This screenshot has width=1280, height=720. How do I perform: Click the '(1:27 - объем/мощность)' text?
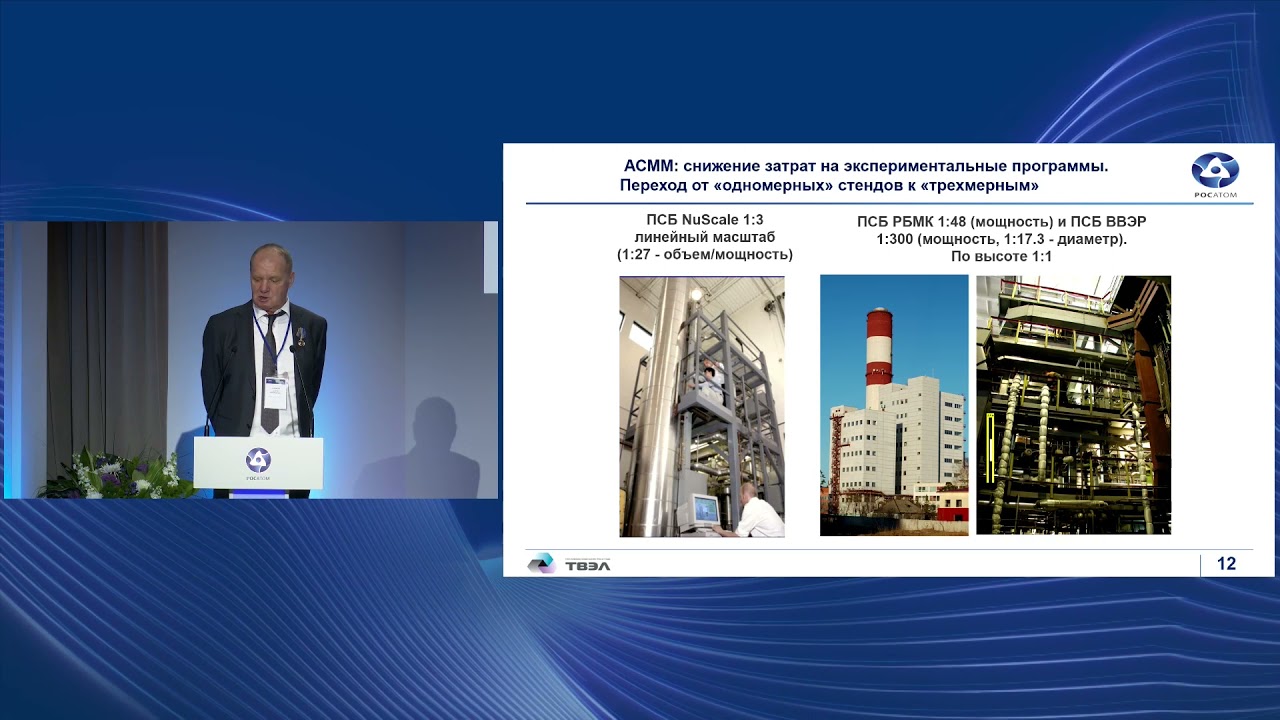coord(704,255)
